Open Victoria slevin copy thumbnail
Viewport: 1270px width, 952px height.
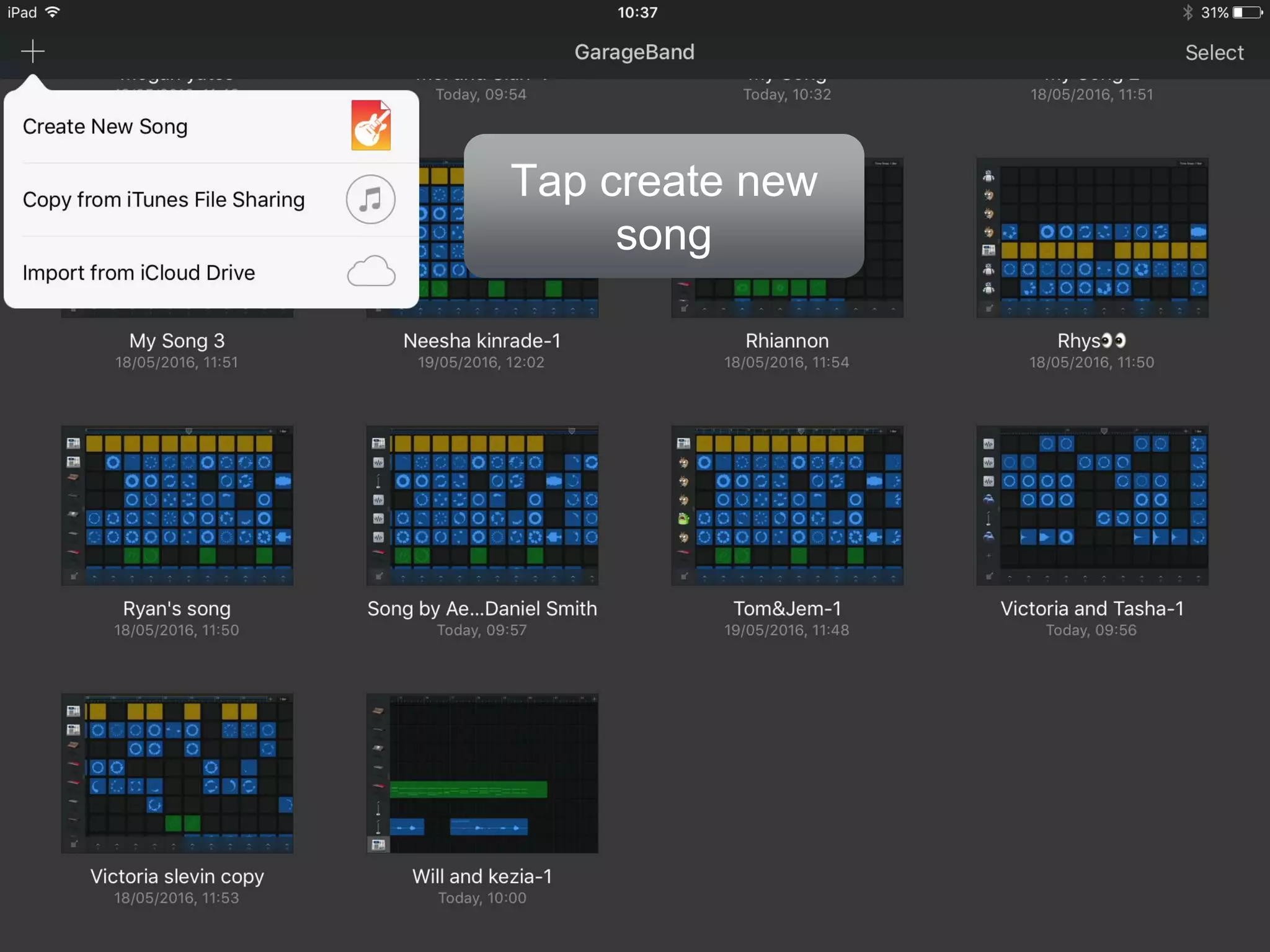coord(177,773)
